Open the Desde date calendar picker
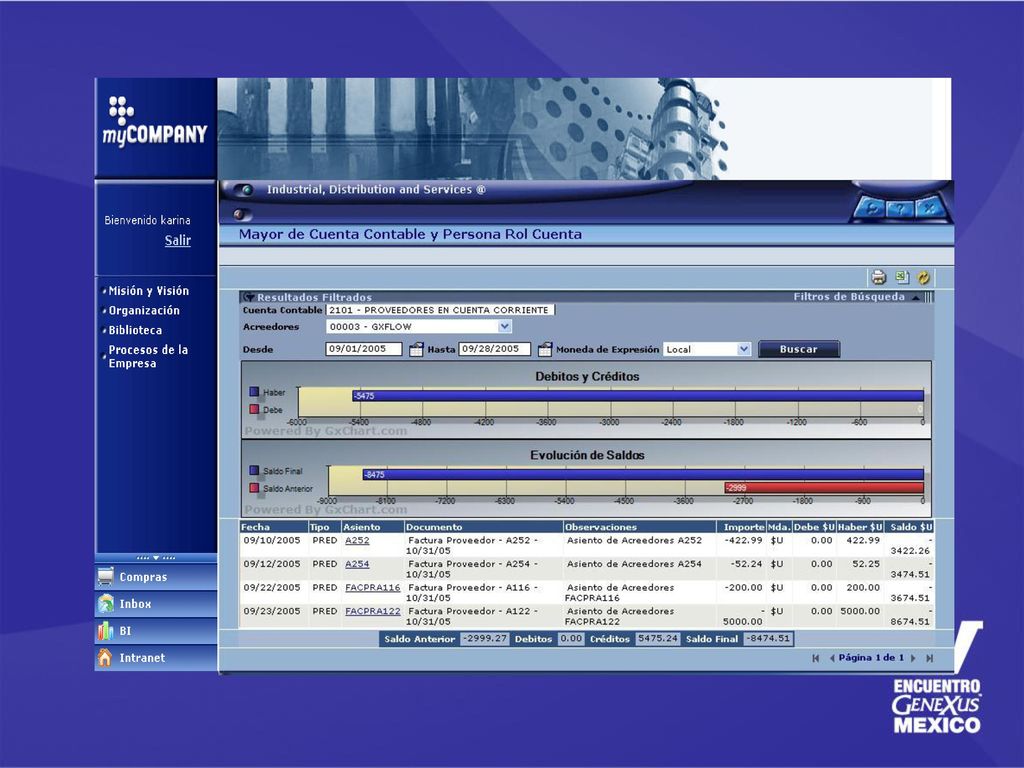The height and width of the screenshot is (768, 1024). [x=415, y=349]
